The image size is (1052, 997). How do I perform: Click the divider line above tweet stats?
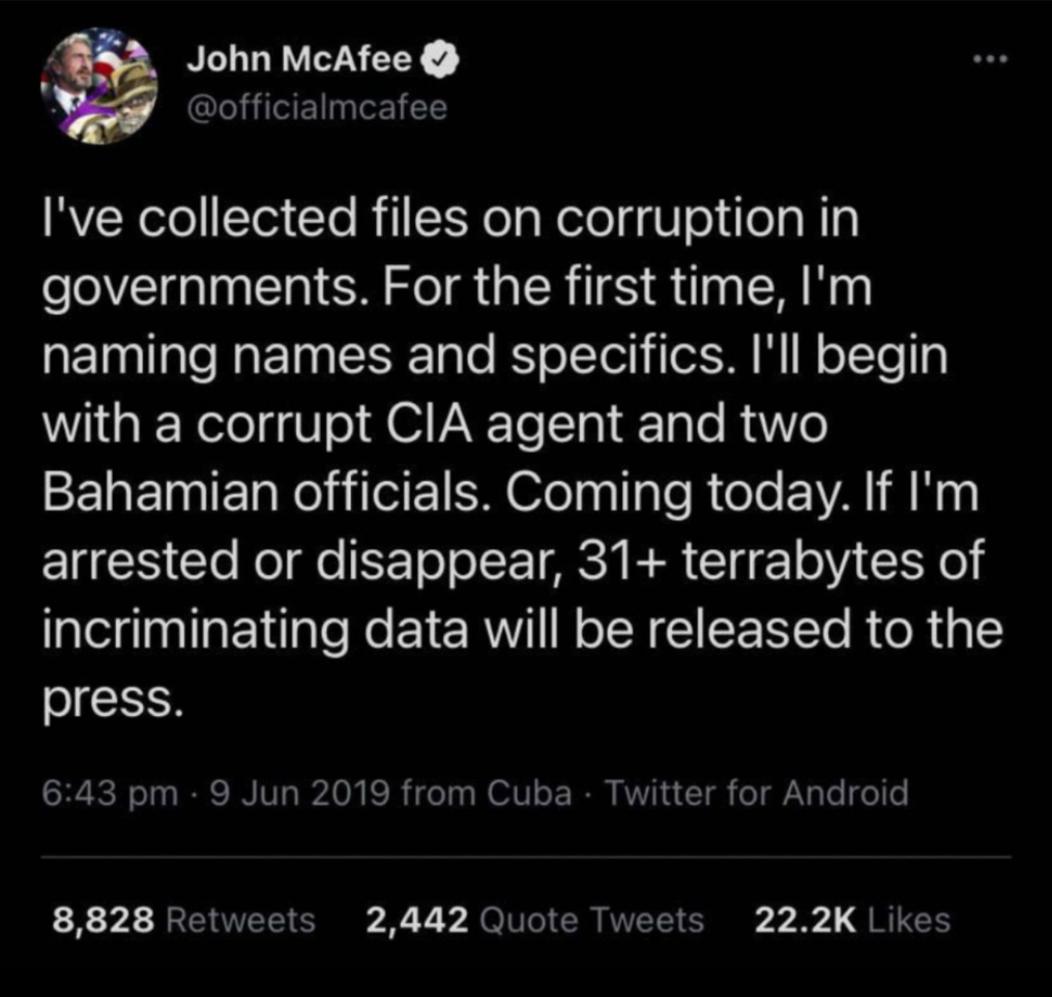[x=526, y=857]
